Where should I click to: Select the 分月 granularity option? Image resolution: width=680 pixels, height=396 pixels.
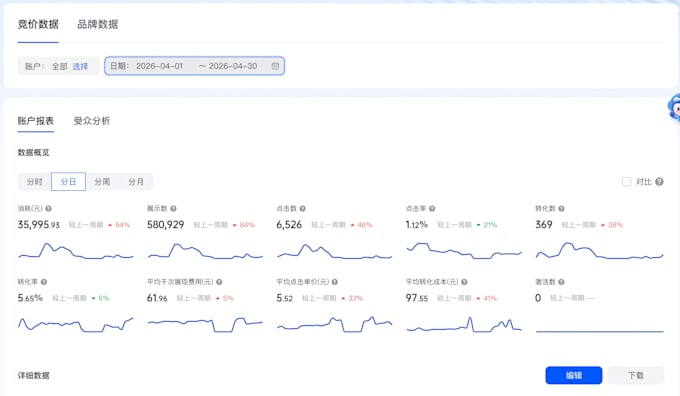click(x=136, y=182)
